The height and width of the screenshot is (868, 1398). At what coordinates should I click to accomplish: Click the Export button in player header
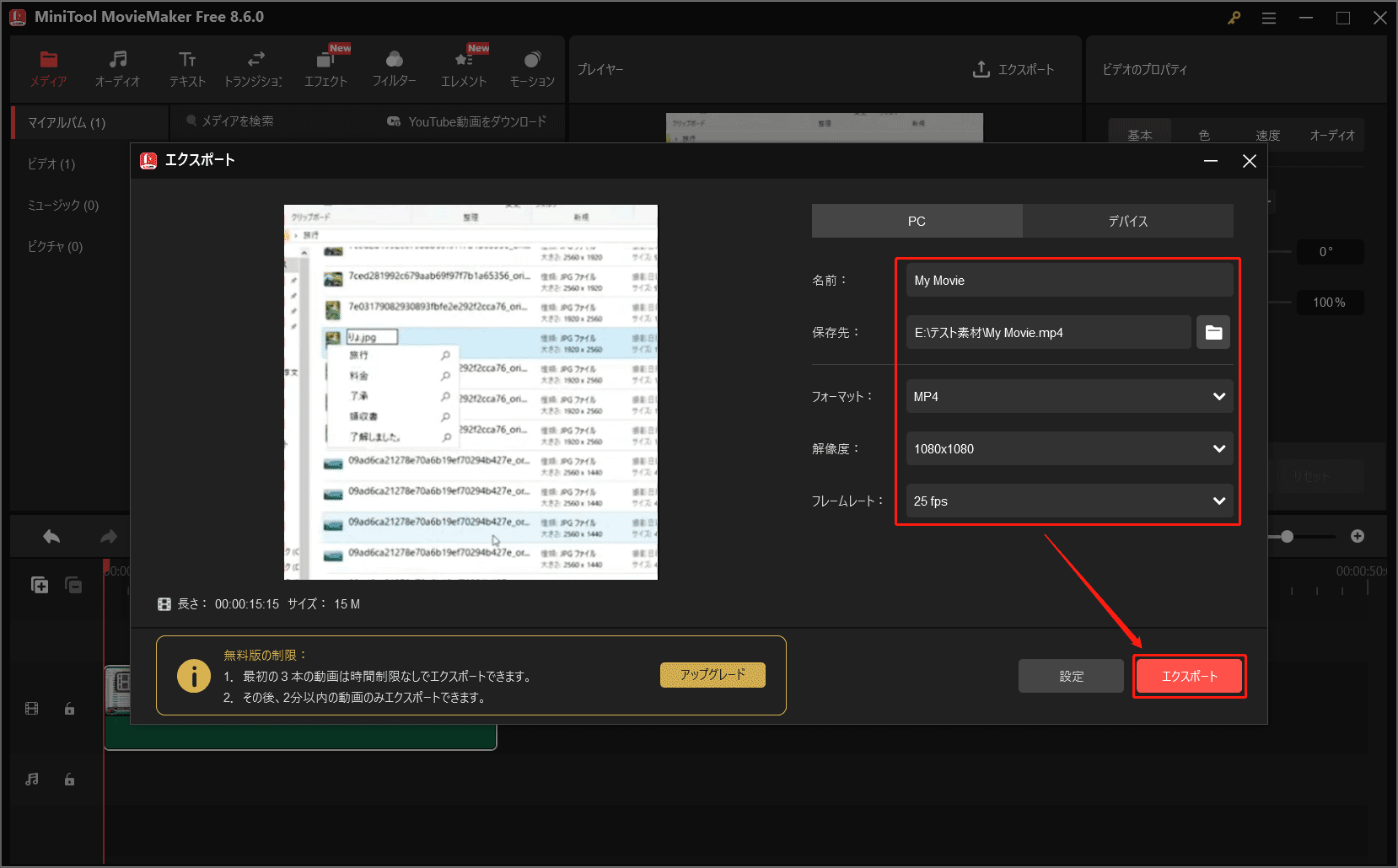pyautogui.click(x=1013, y=69)
